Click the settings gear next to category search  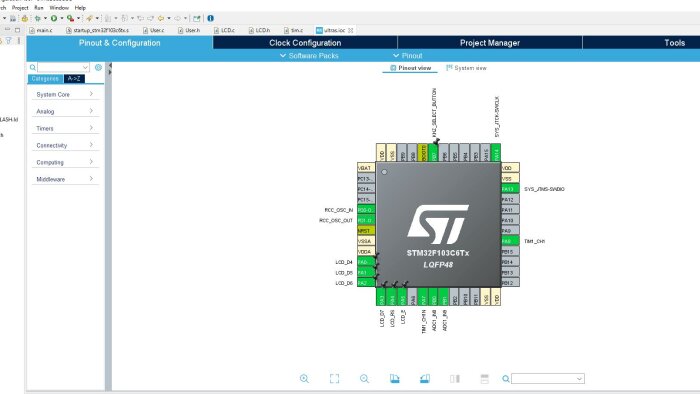coord(98,67)
